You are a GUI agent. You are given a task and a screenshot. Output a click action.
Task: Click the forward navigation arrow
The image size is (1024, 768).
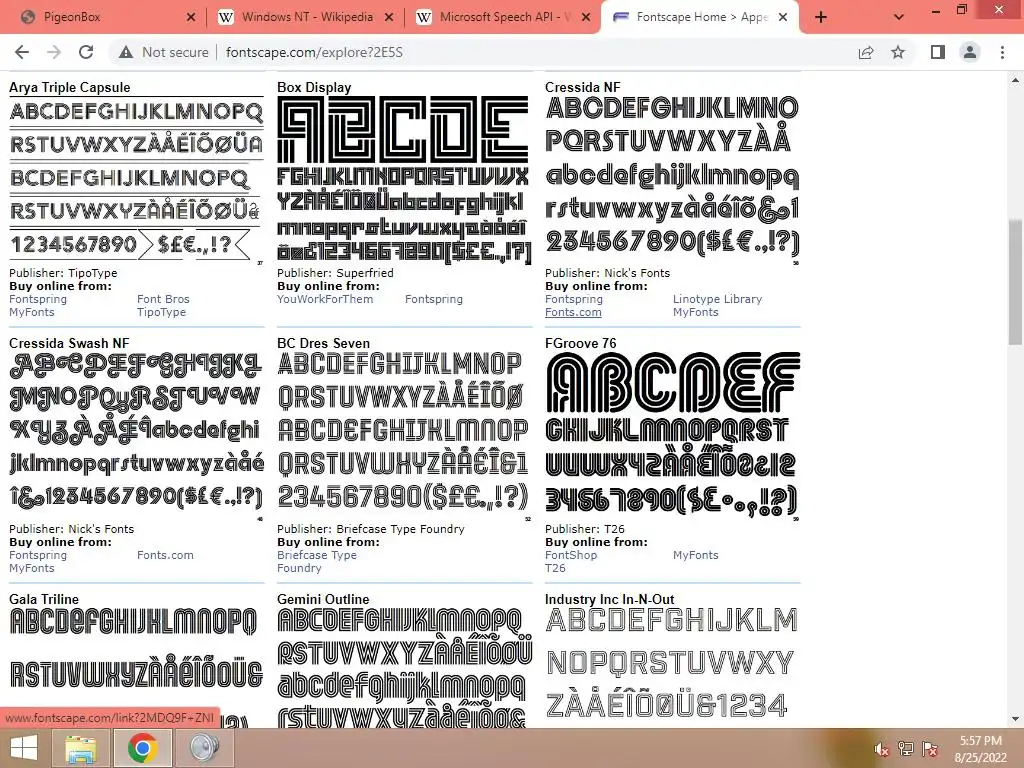(x=54, y=52)
